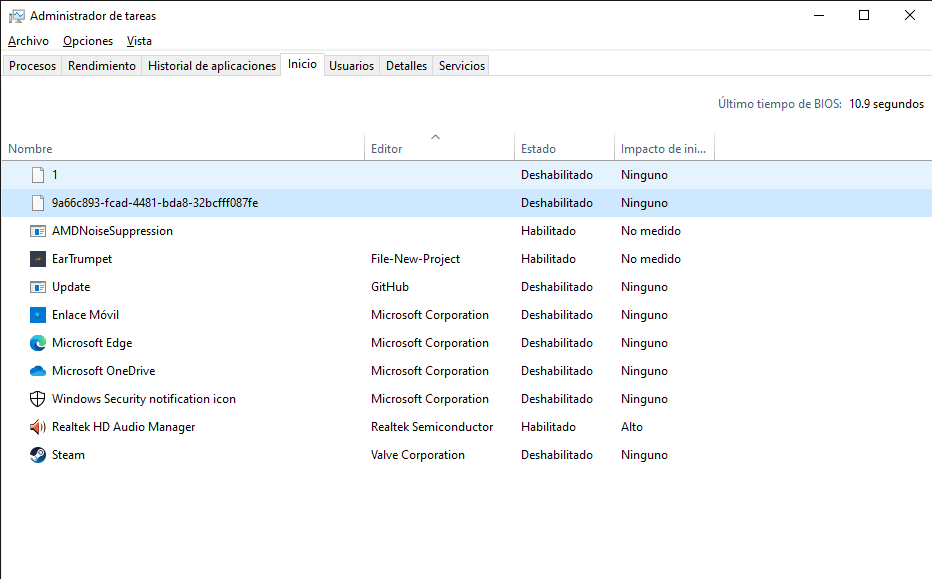
Task: Click the Windows Security shield icon
Action: [37, 399]
